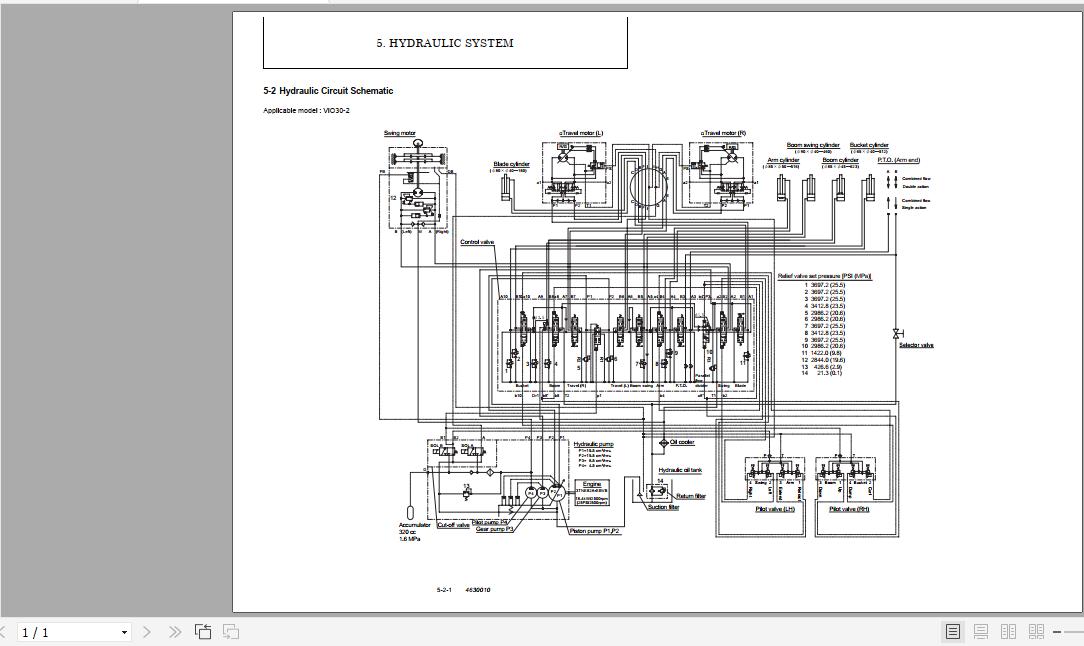1084x646 pixels.
Task: Click the 'Gear pump P3' label
Action: pos(494,529)
